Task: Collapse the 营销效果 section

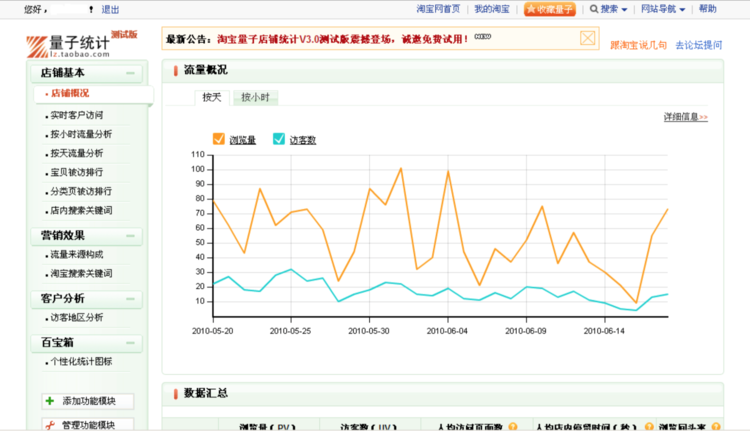Action: (x=130, y=236)
